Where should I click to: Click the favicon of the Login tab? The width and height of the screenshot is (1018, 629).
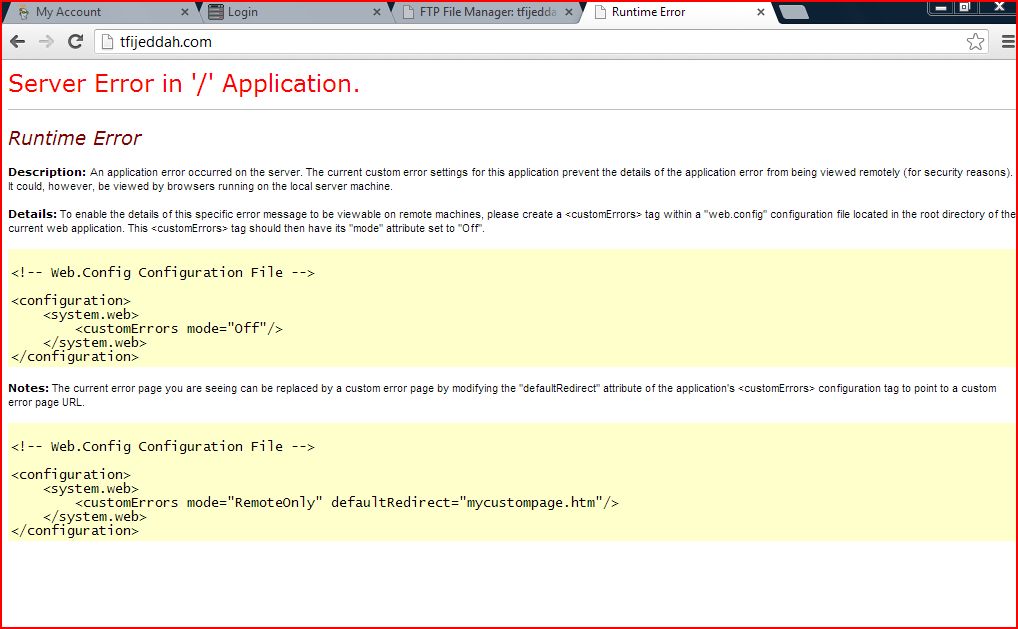tap(216, 12)
